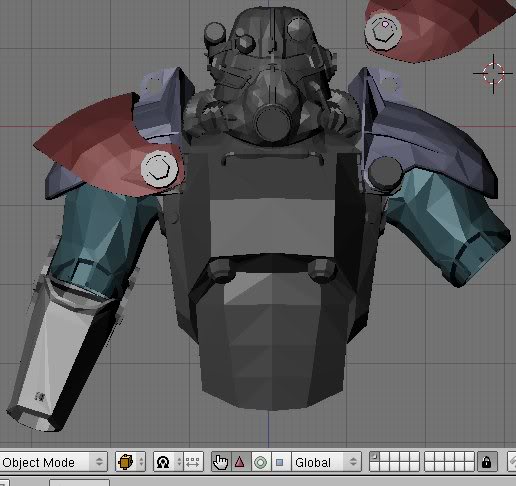516x486 pixels.
Task: Toggle layer 11 button below layer 1
Action: [x=375, y=467]
